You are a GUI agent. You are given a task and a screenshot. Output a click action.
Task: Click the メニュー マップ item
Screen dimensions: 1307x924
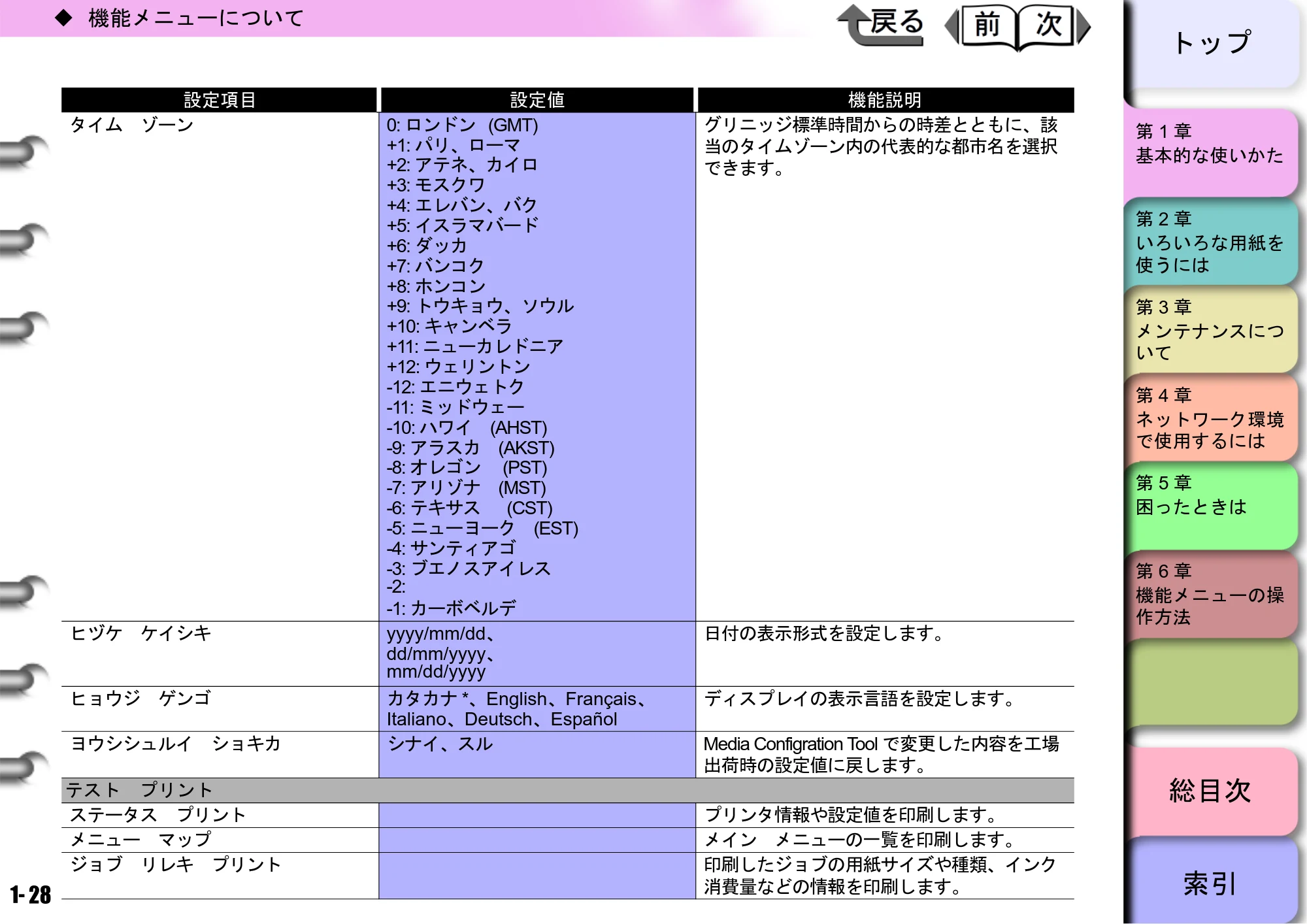coord(141,839)
